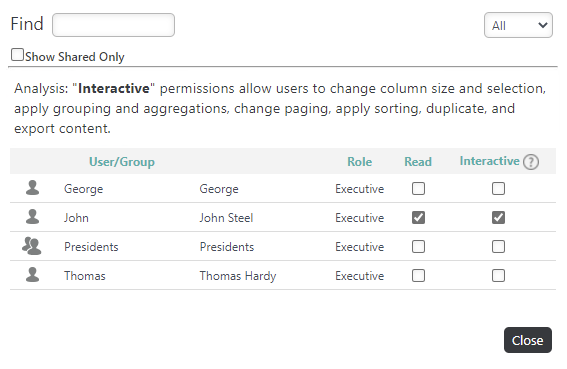Click the group icon next to Presidents
The width and height of the screenshot is (567, 369).
(31, 246)
